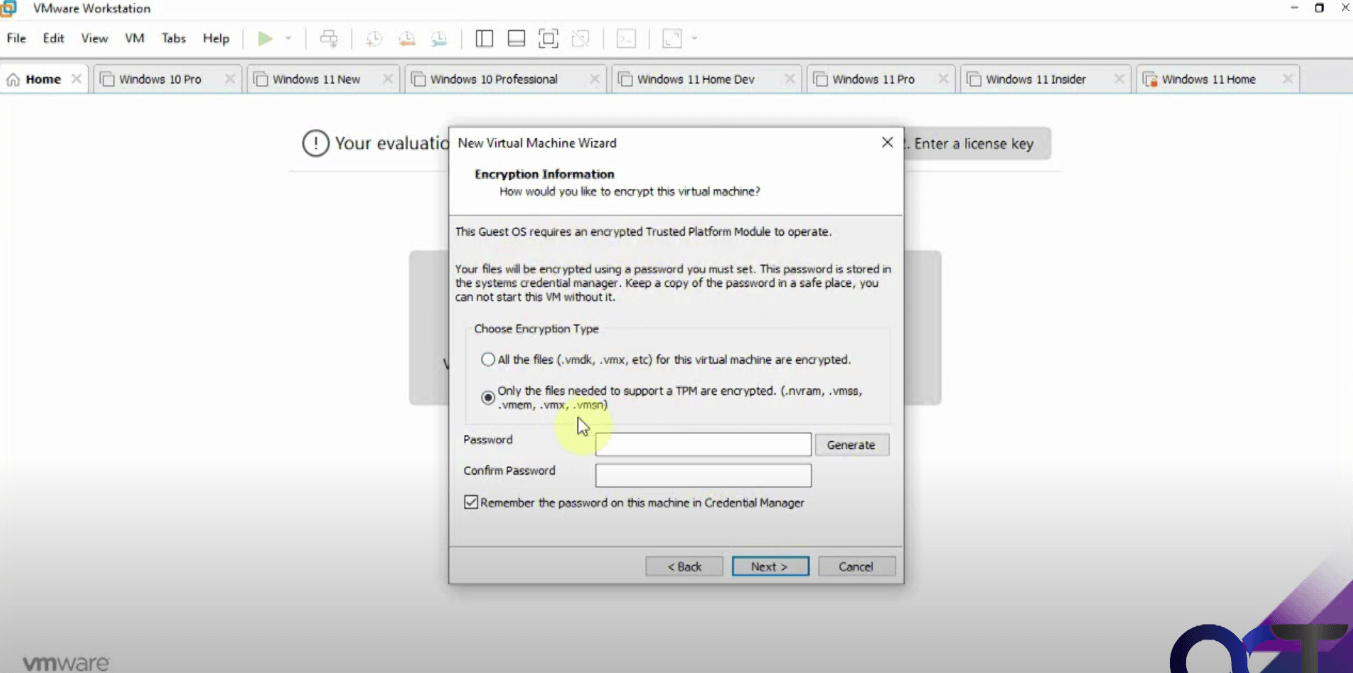Screen dimensions: 1353x673
Task: Enter full screen mode with the toolbar icon
Action: pyautogui.click(x=548, y=38)
